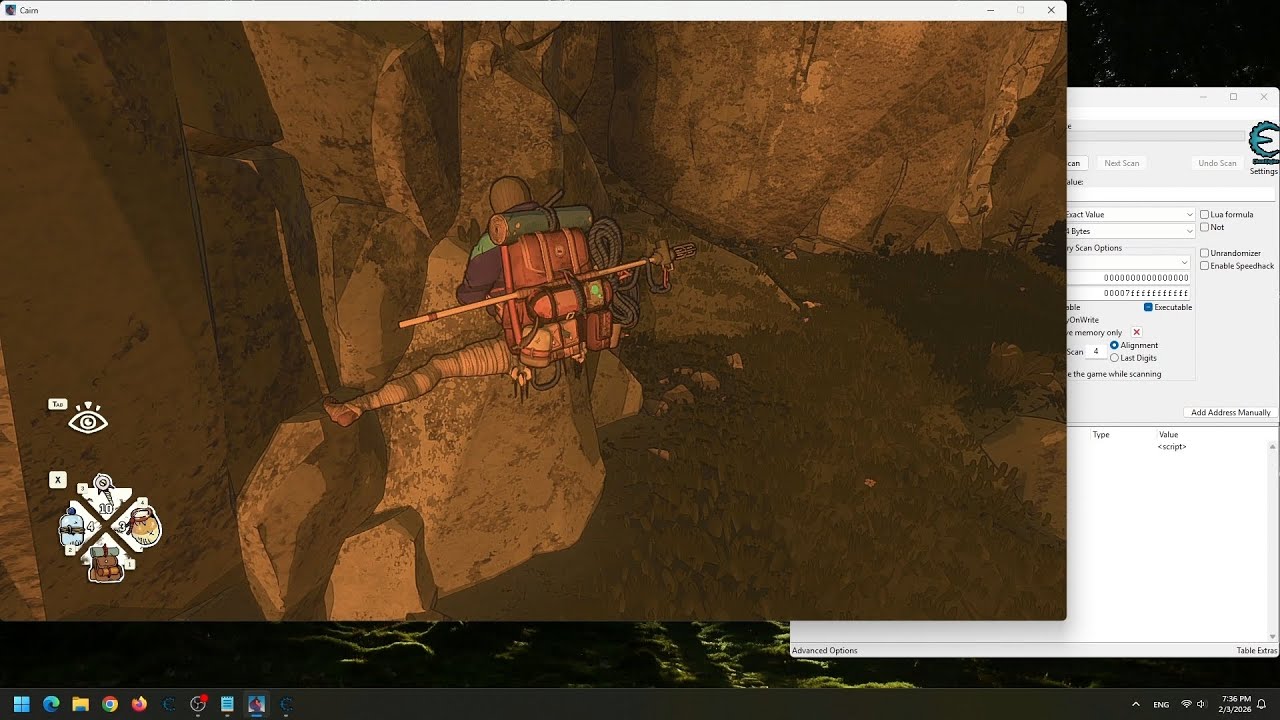Toggle the Executable checkbox
This screenshot has height=720, width=1280.
[x=1148, y=307]
